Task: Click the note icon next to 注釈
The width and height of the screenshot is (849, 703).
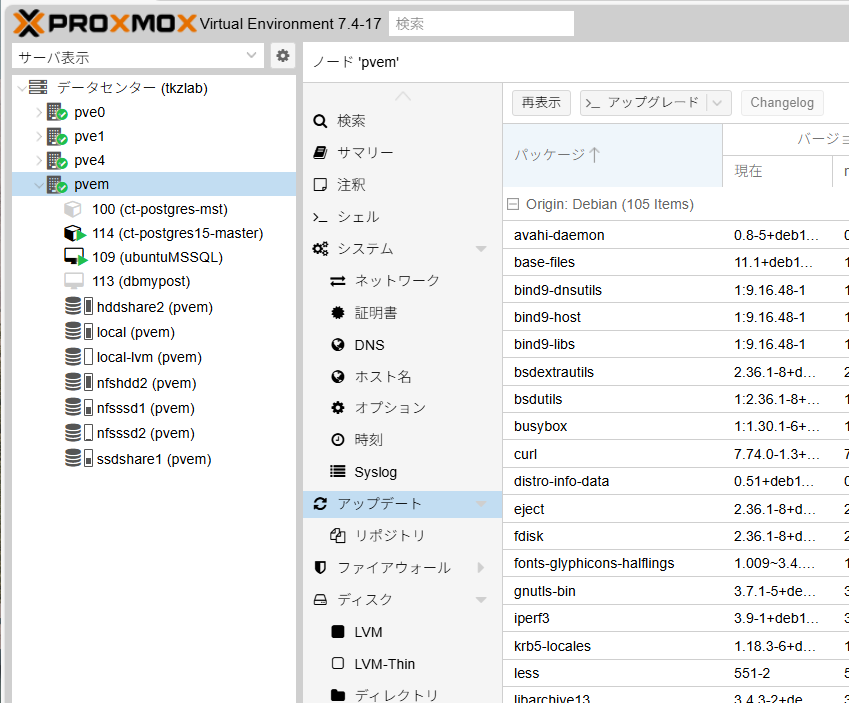Action: [320, 185]
